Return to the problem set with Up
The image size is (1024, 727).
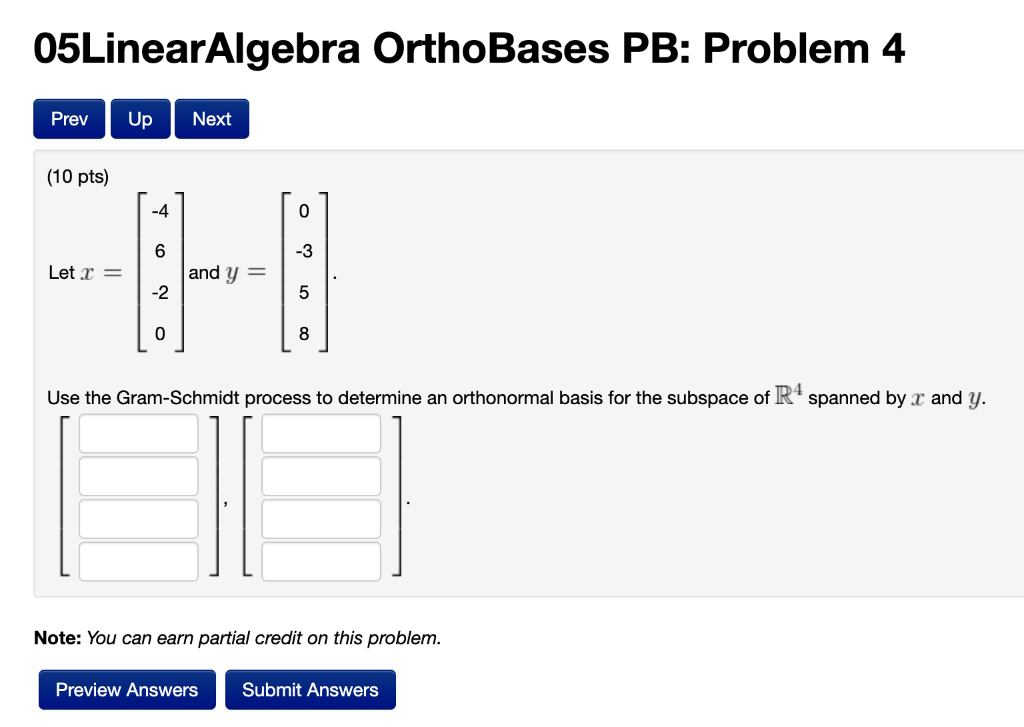click(140, 118)
